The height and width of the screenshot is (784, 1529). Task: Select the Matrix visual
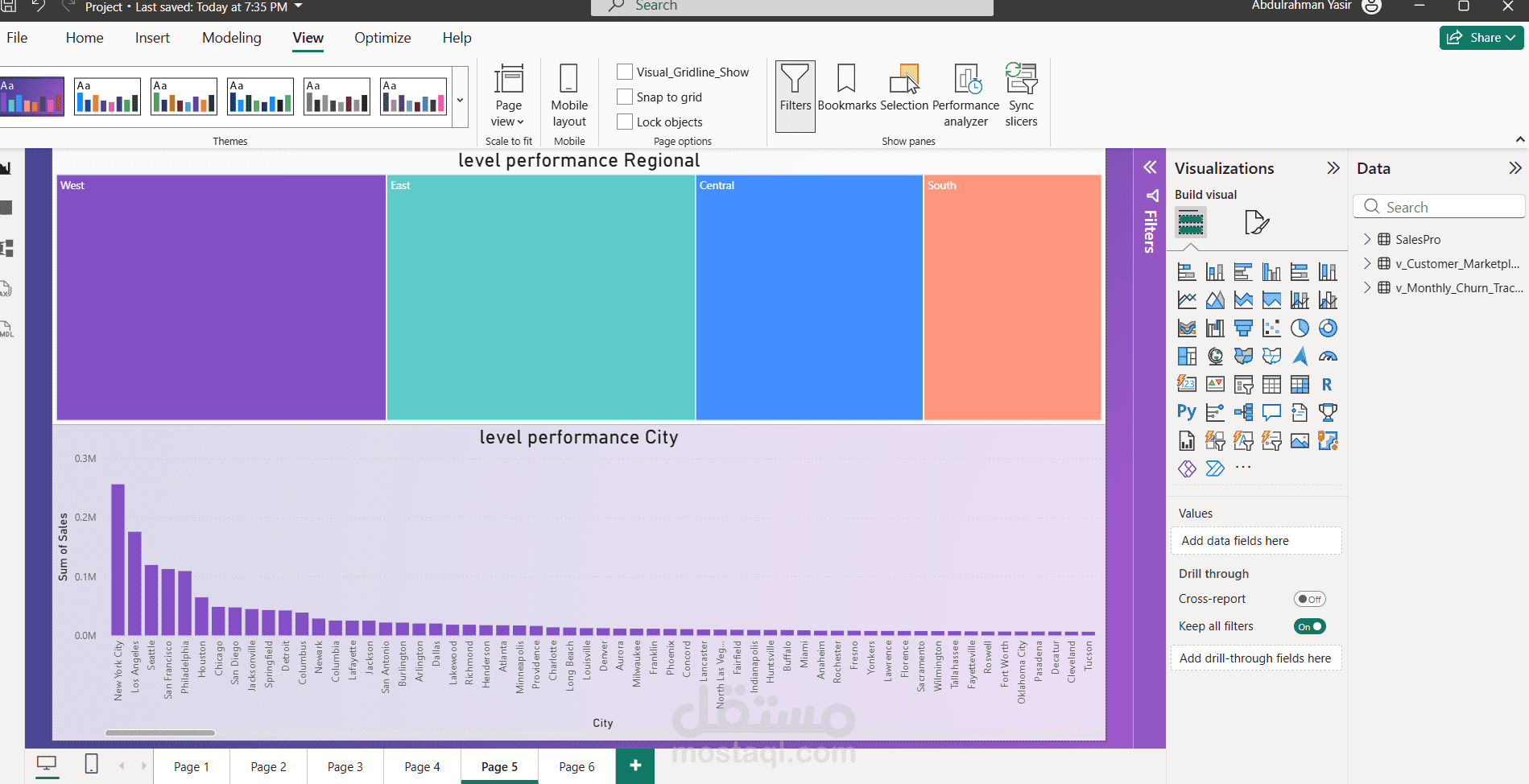tap(1300, 385)
